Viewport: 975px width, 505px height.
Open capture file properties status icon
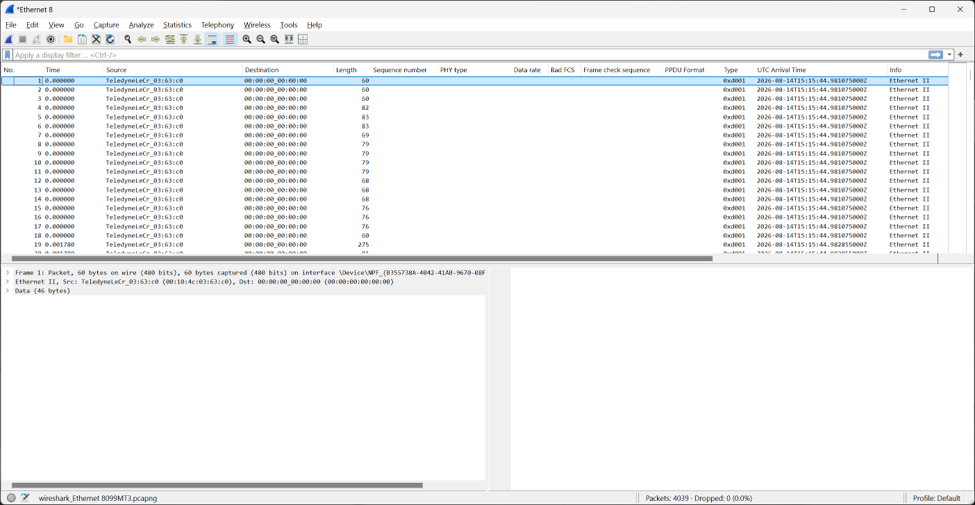25,498
